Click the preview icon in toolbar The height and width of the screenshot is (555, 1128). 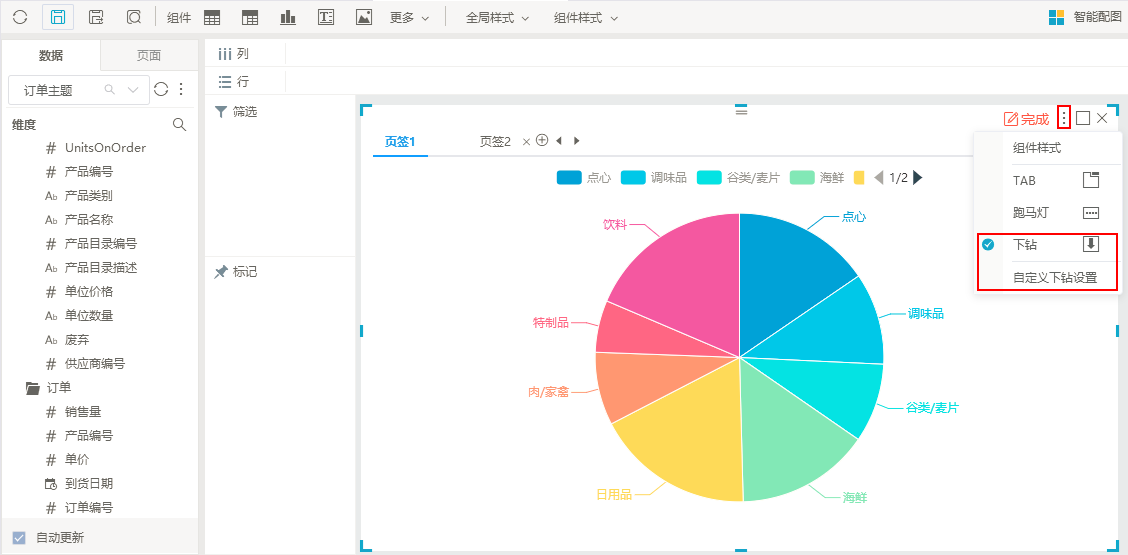[133, 17]
